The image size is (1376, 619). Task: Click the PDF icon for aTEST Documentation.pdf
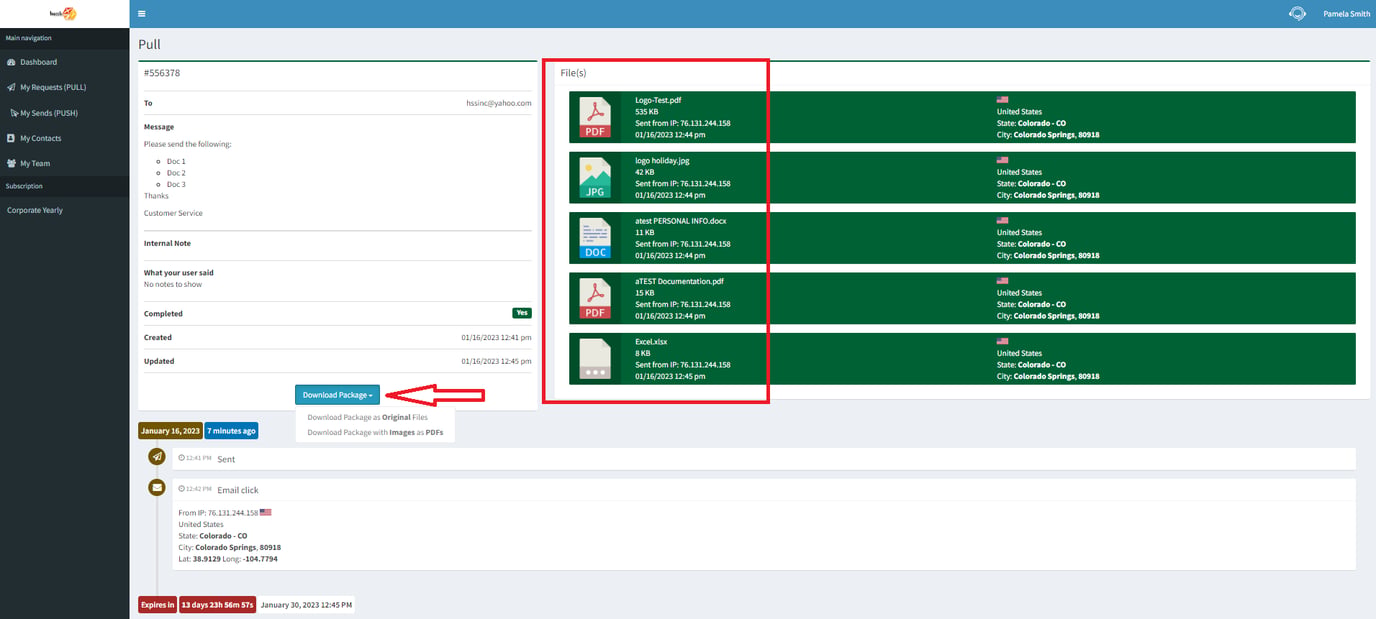(595, 298)
